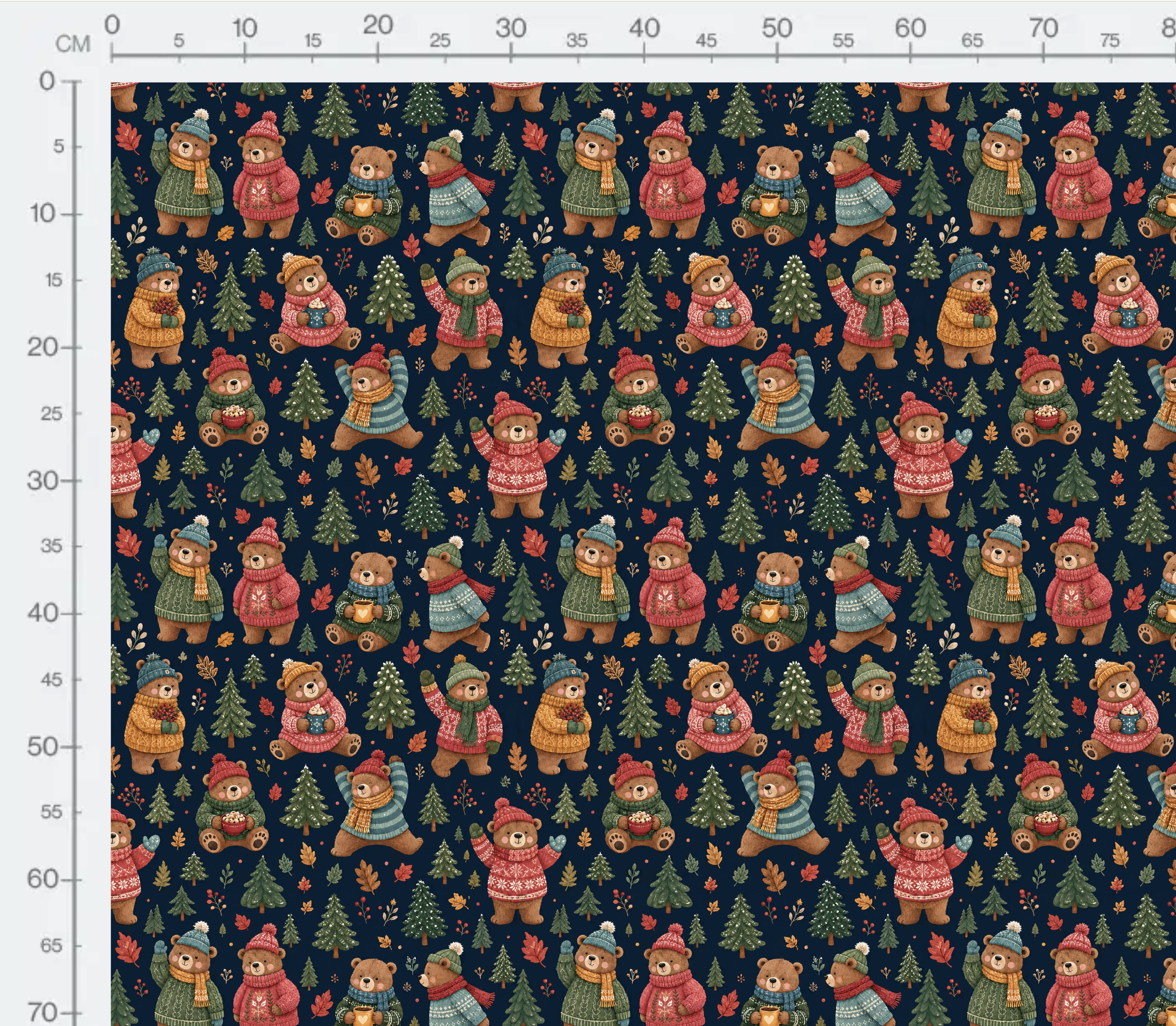This screenshot has width=1176, height=1026.
Task: Choose the 70 mark on horizontal ruler
Action: pos(1043,28)
